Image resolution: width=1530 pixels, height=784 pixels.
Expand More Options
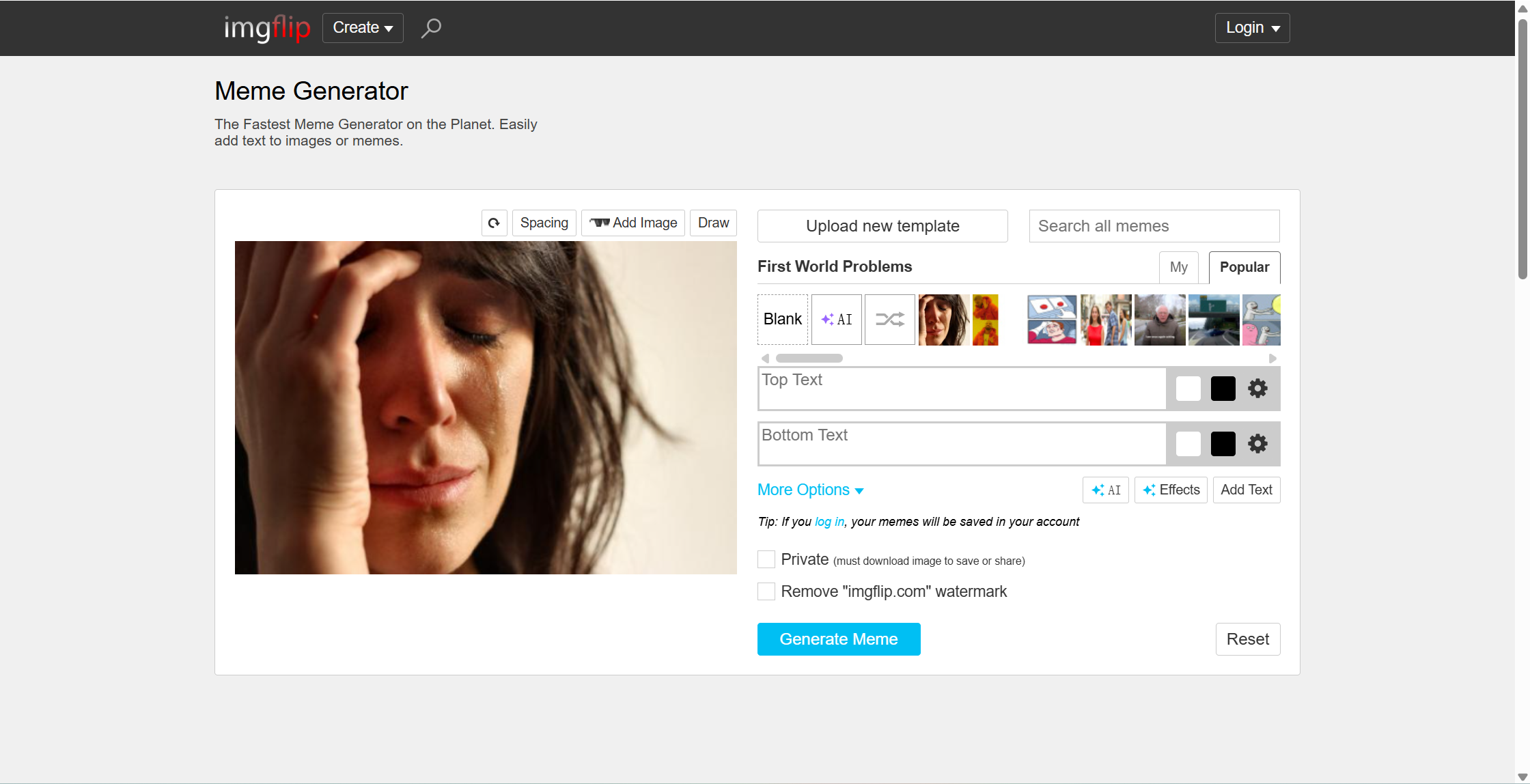pyautogui.click(x=810, y=490)
